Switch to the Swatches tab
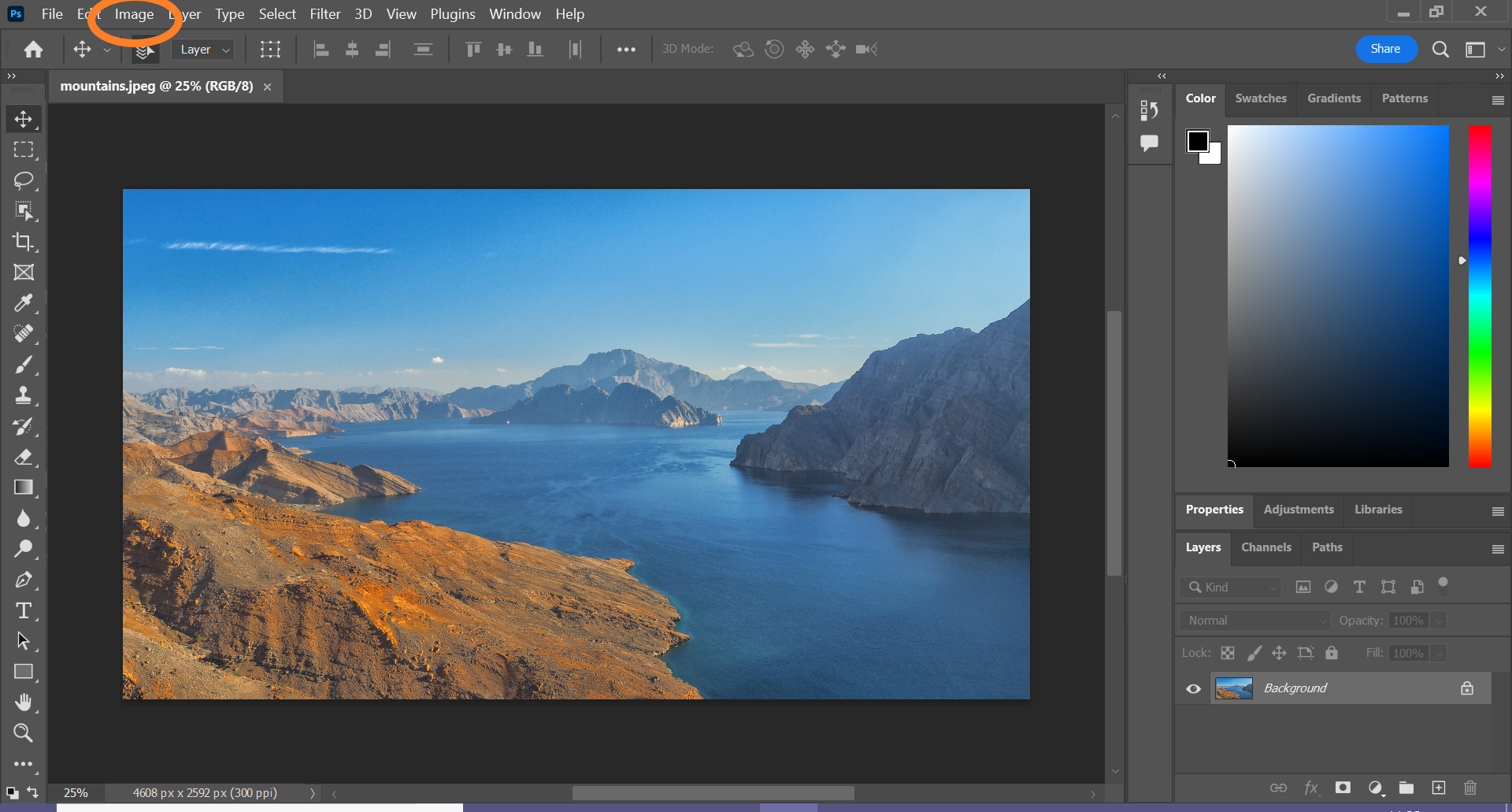 tap(1261, 98)
